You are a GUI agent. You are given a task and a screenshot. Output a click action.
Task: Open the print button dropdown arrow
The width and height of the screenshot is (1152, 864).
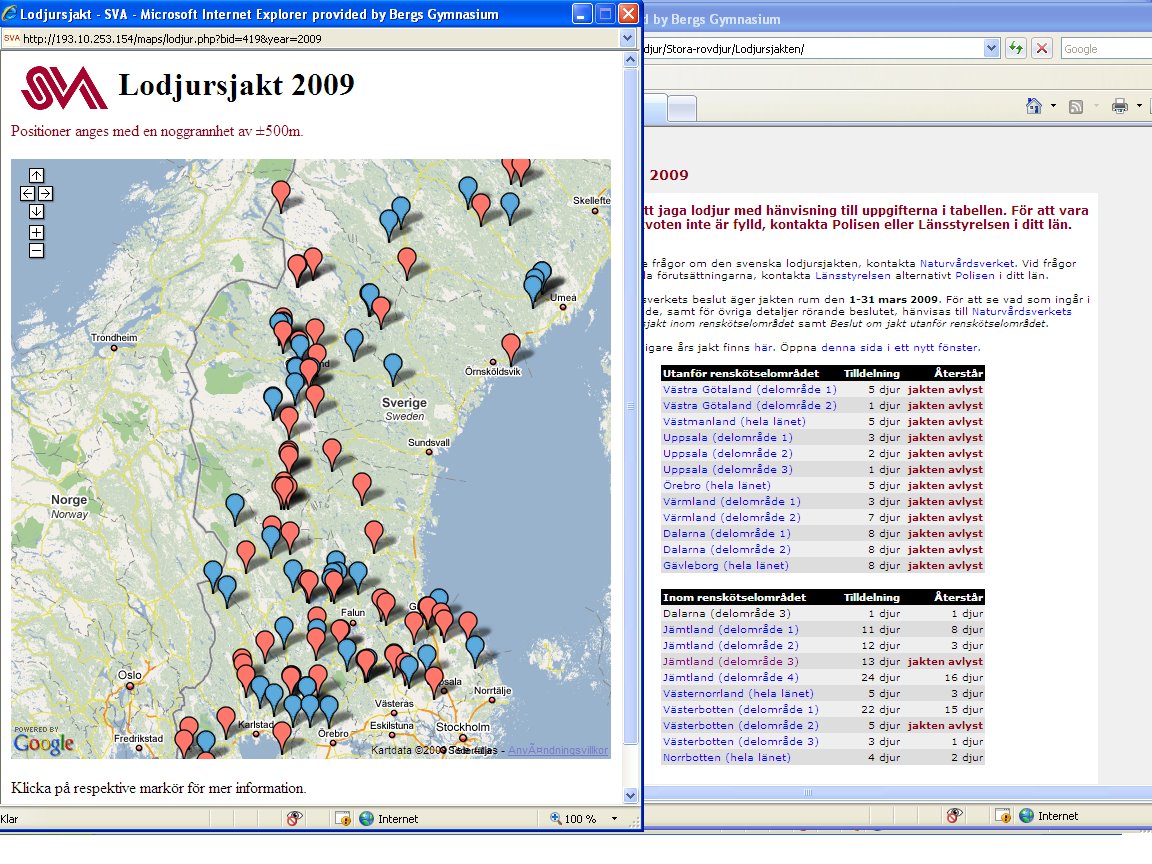point(1140,107)
